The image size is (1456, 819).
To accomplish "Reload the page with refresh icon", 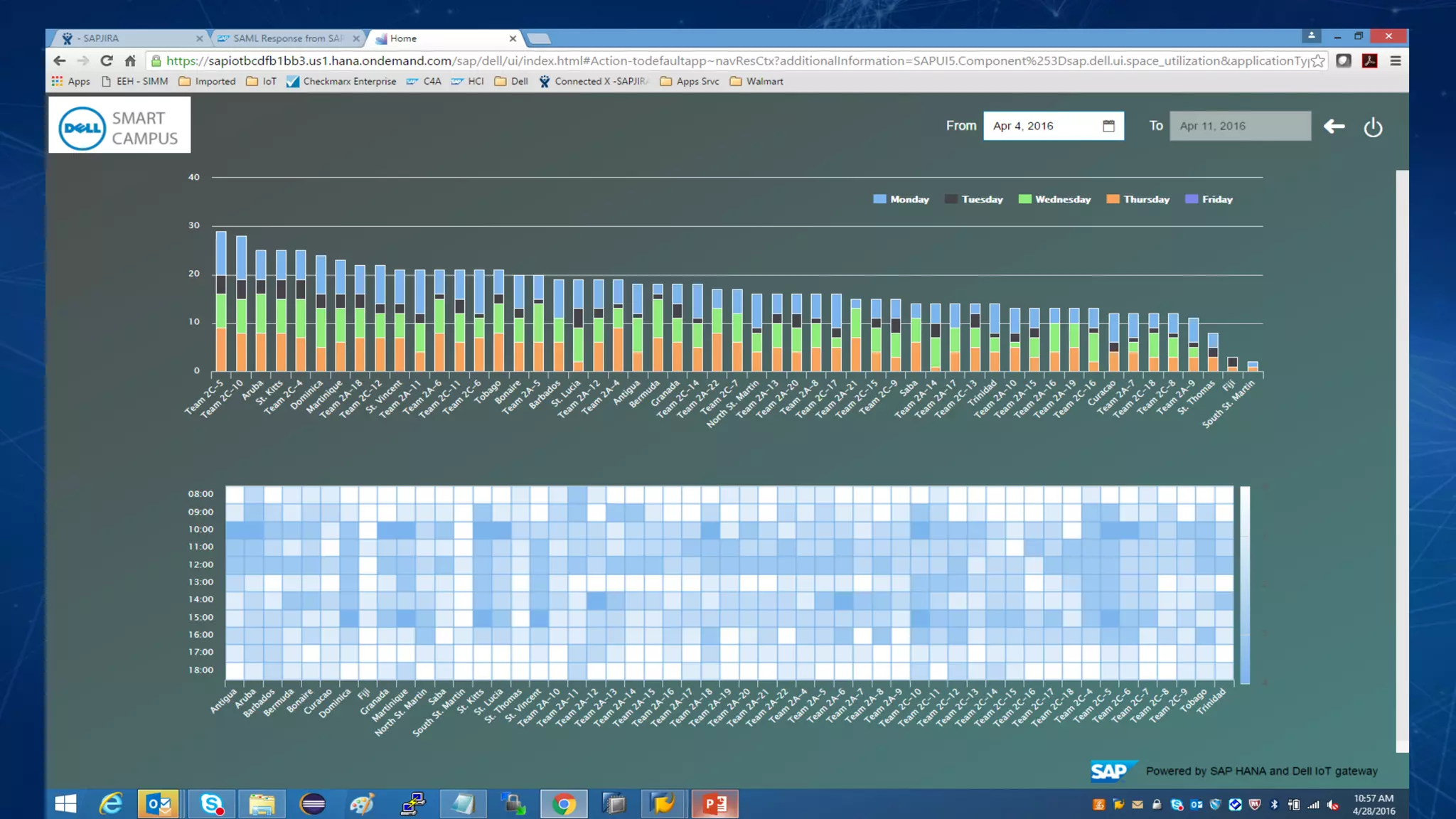I will [107, 61].
